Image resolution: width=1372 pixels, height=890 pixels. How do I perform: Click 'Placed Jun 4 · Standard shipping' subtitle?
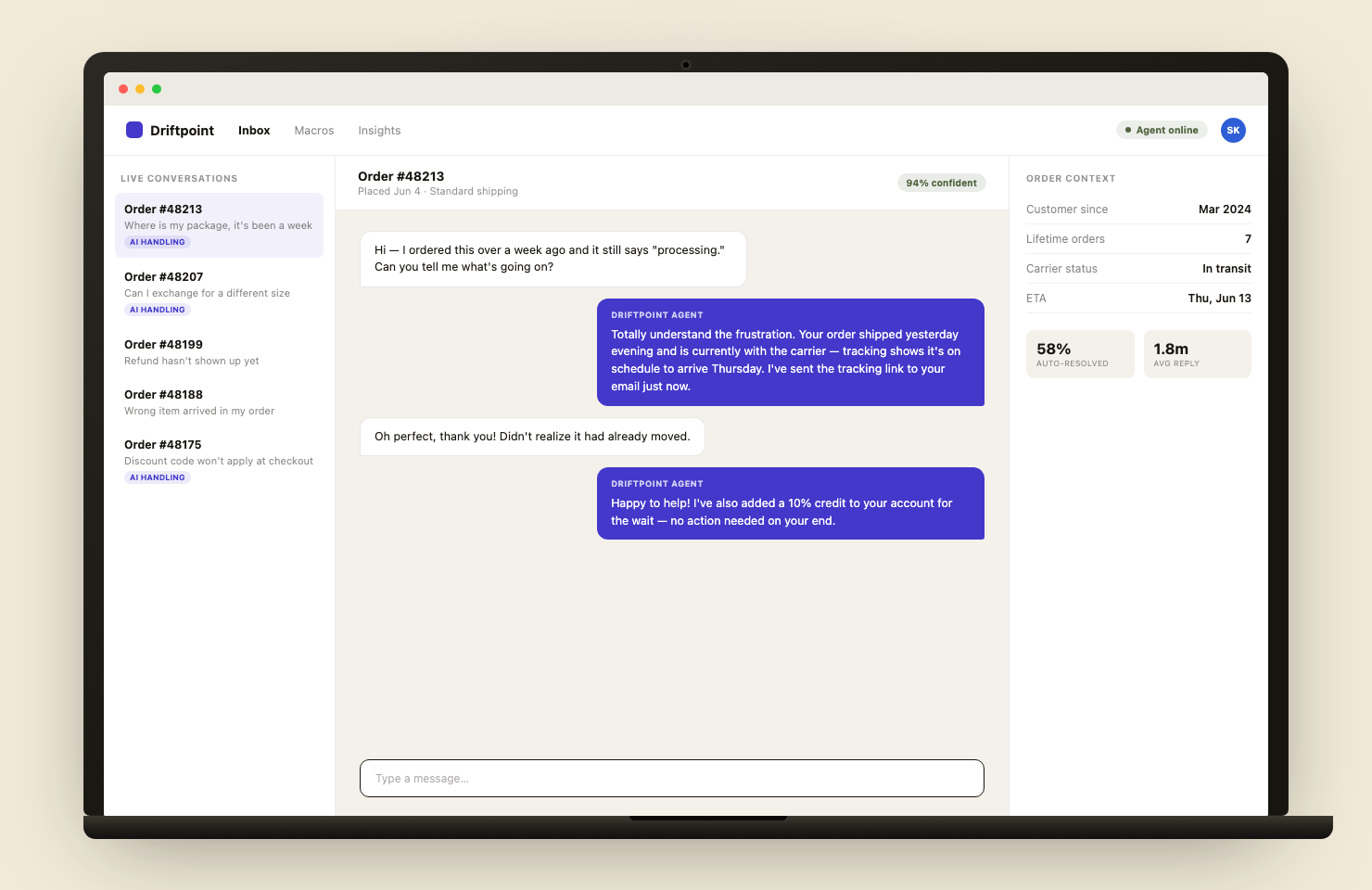[438, 192]
